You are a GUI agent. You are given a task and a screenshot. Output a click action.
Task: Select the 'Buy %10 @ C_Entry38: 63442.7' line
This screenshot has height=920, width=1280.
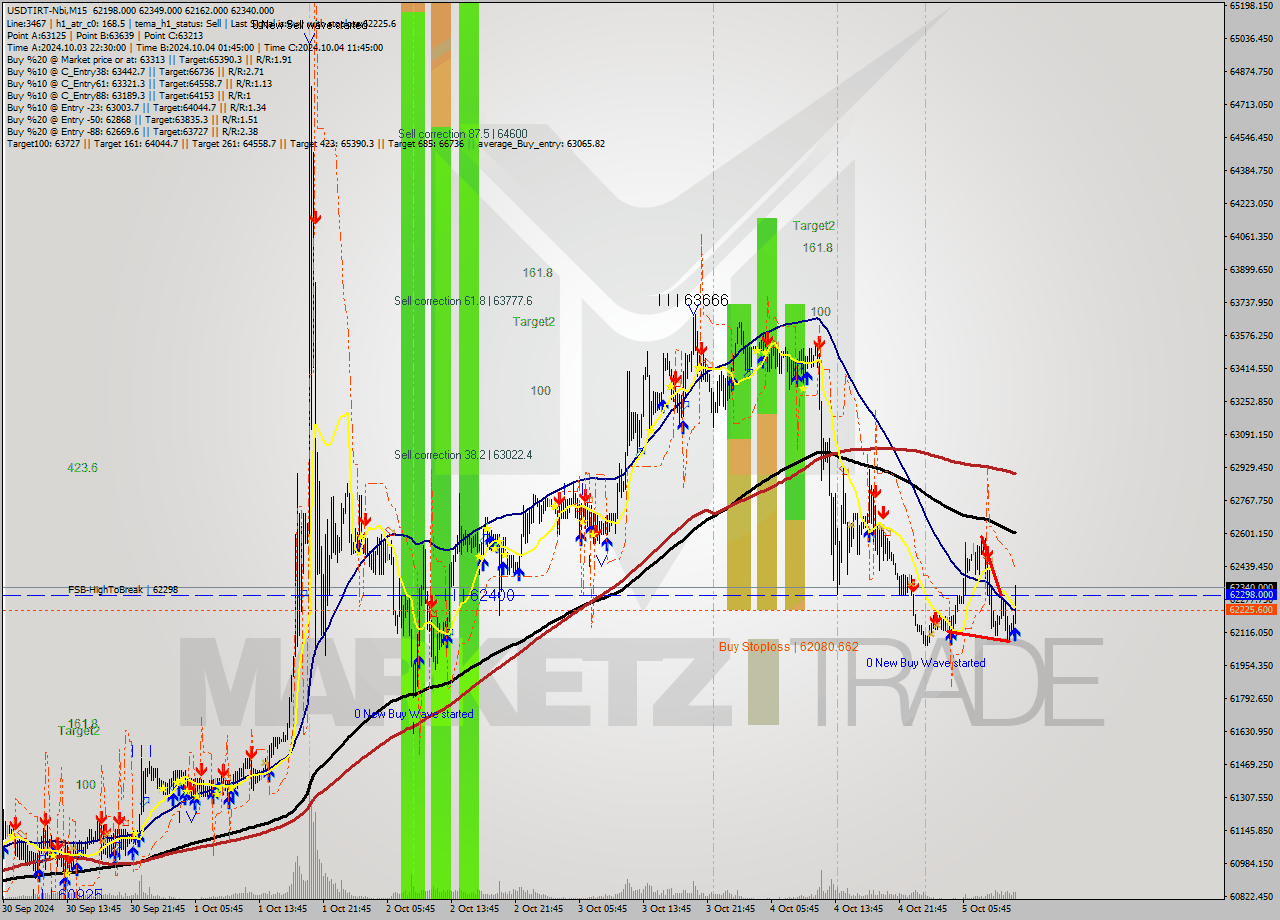(135, 71)
